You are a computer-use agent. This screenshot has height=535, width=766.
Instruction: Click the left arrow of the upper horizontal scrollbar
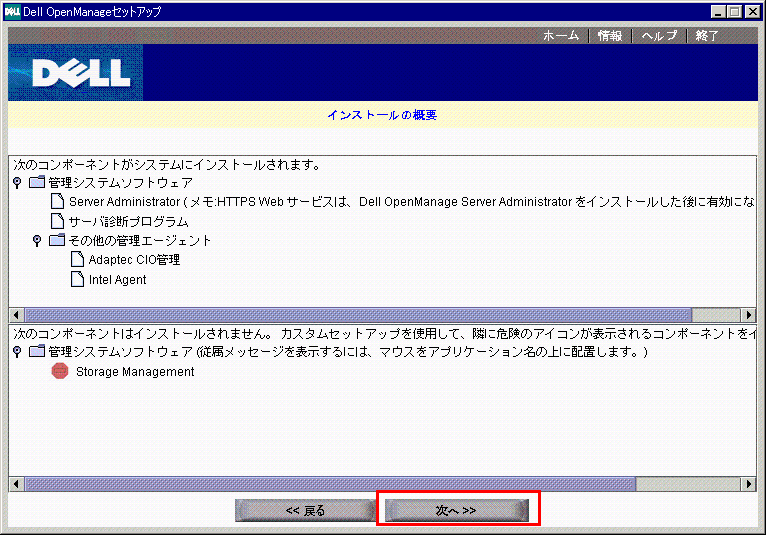click(x=16, y=315)
